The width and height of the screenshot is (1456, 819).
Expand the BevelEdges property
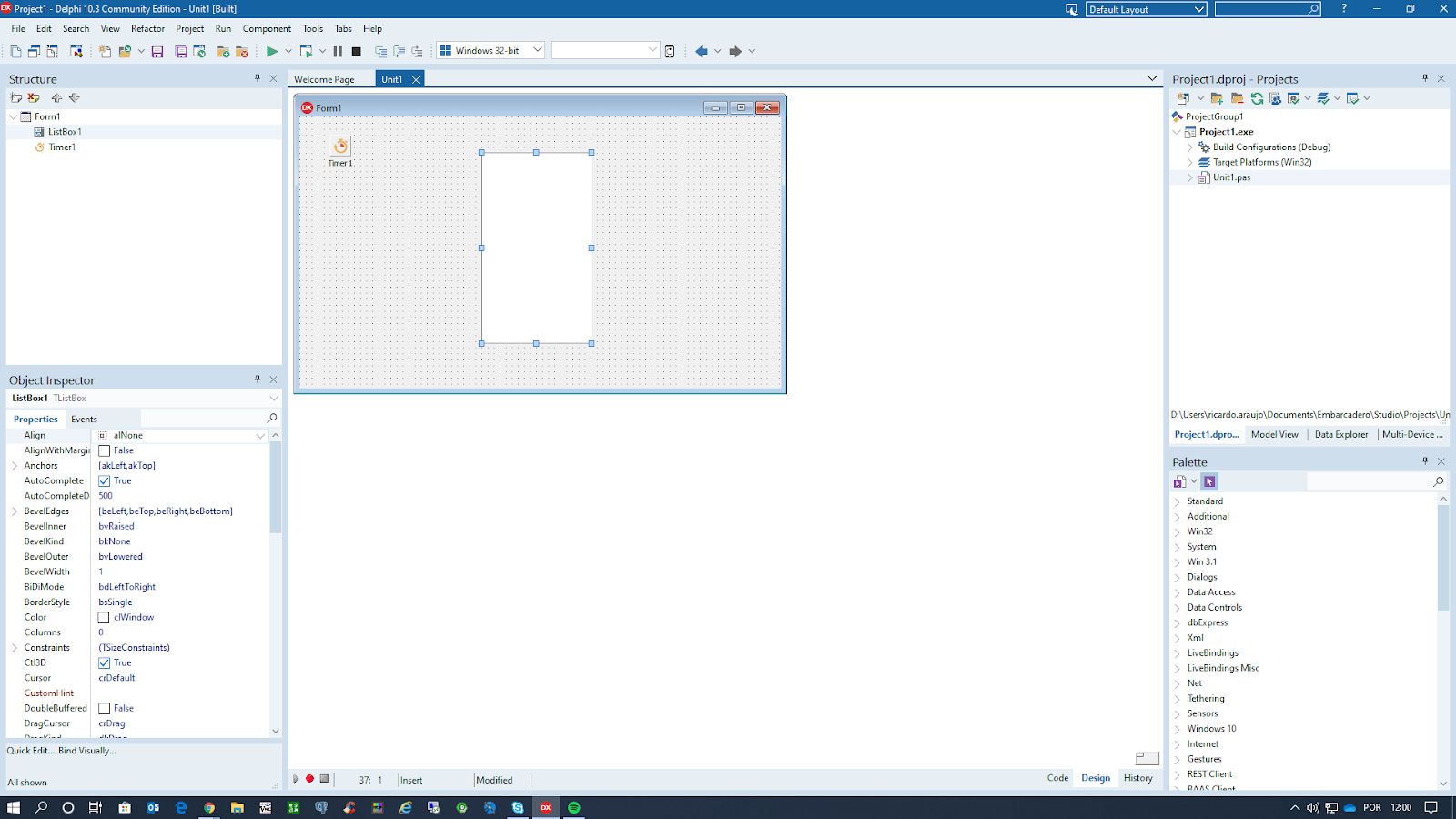[15, 511]
